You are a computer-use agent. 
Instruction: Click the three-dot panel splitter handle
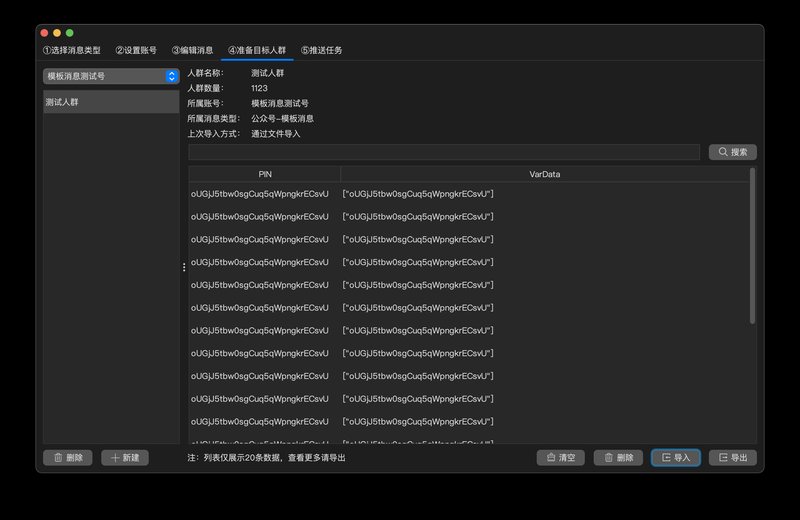click(184, 267)
